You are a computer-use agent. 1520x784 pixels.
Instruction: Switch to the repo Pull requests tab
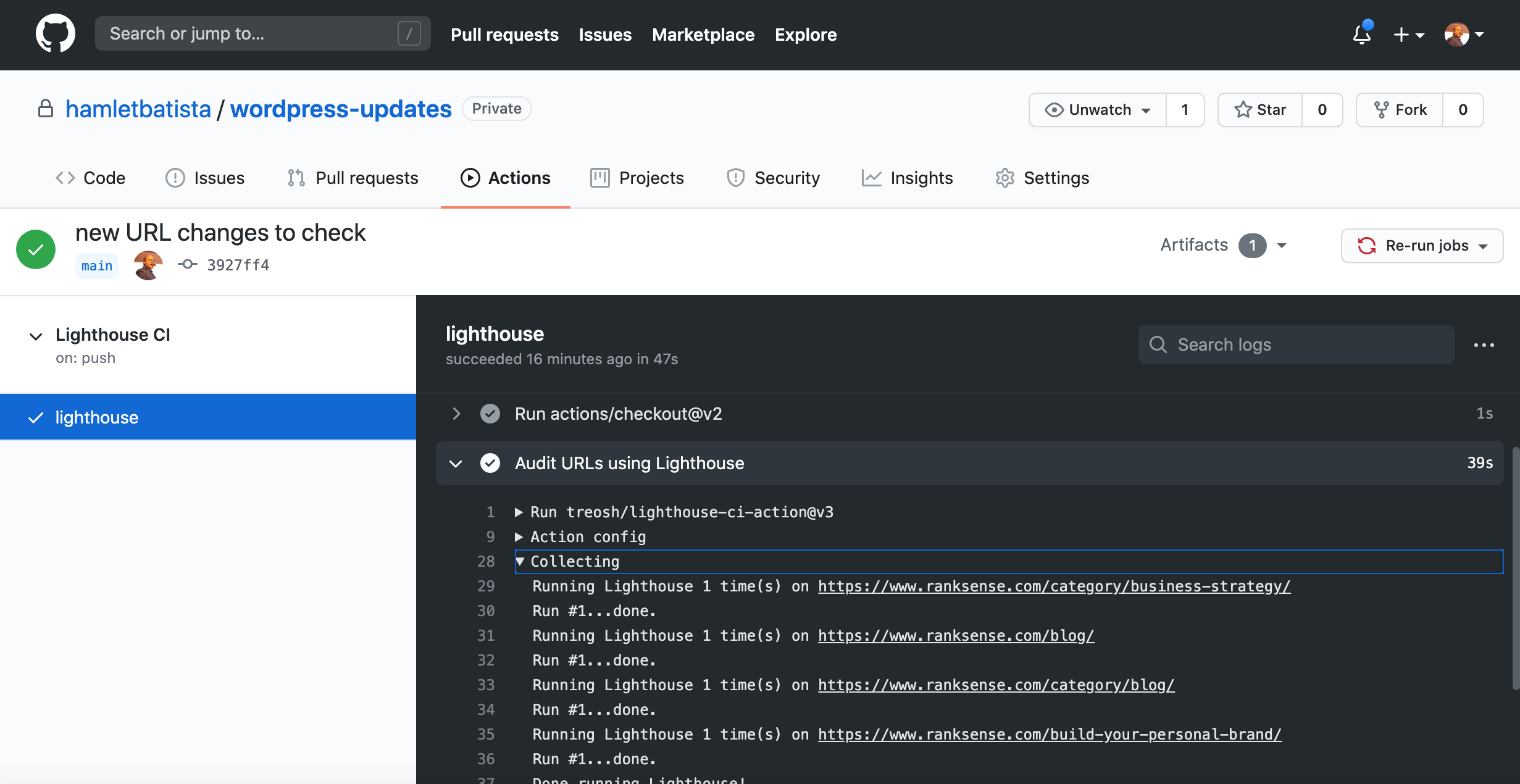click(x=353, y=178)
